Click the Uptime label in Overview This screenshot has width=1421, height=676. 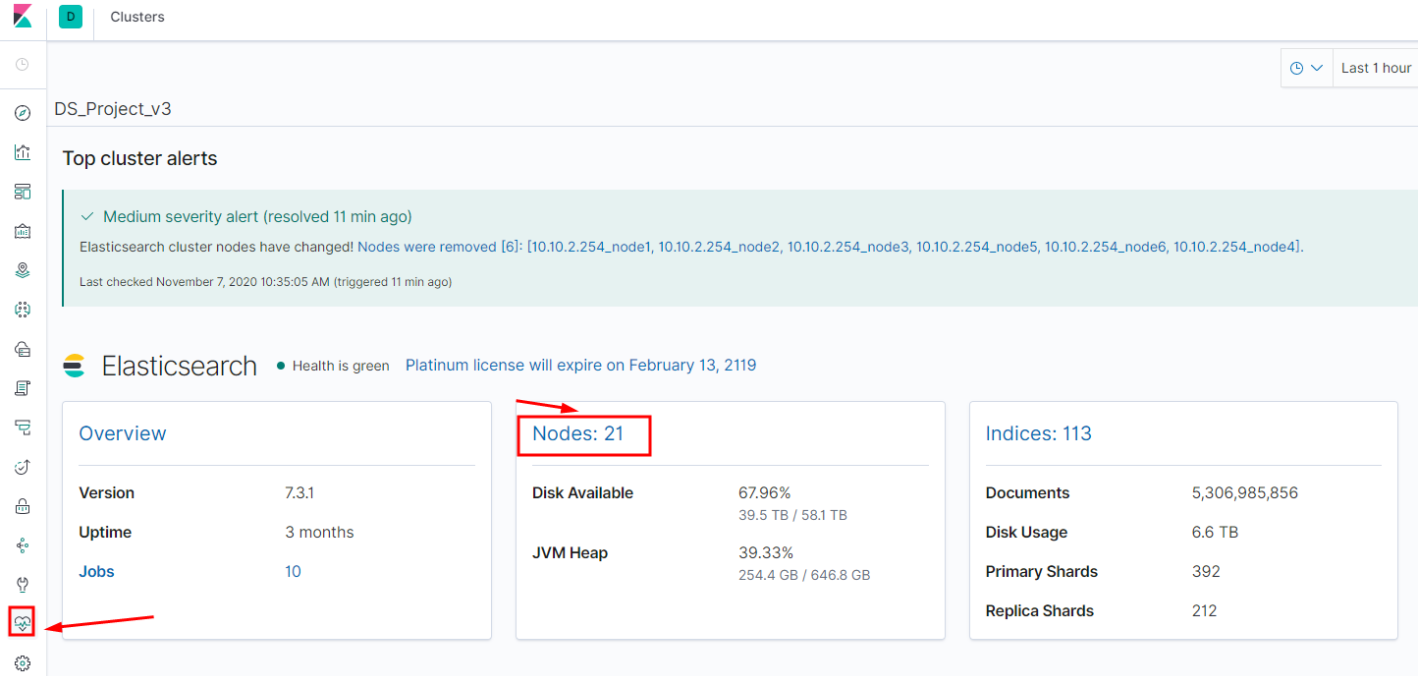click(105, 532)
